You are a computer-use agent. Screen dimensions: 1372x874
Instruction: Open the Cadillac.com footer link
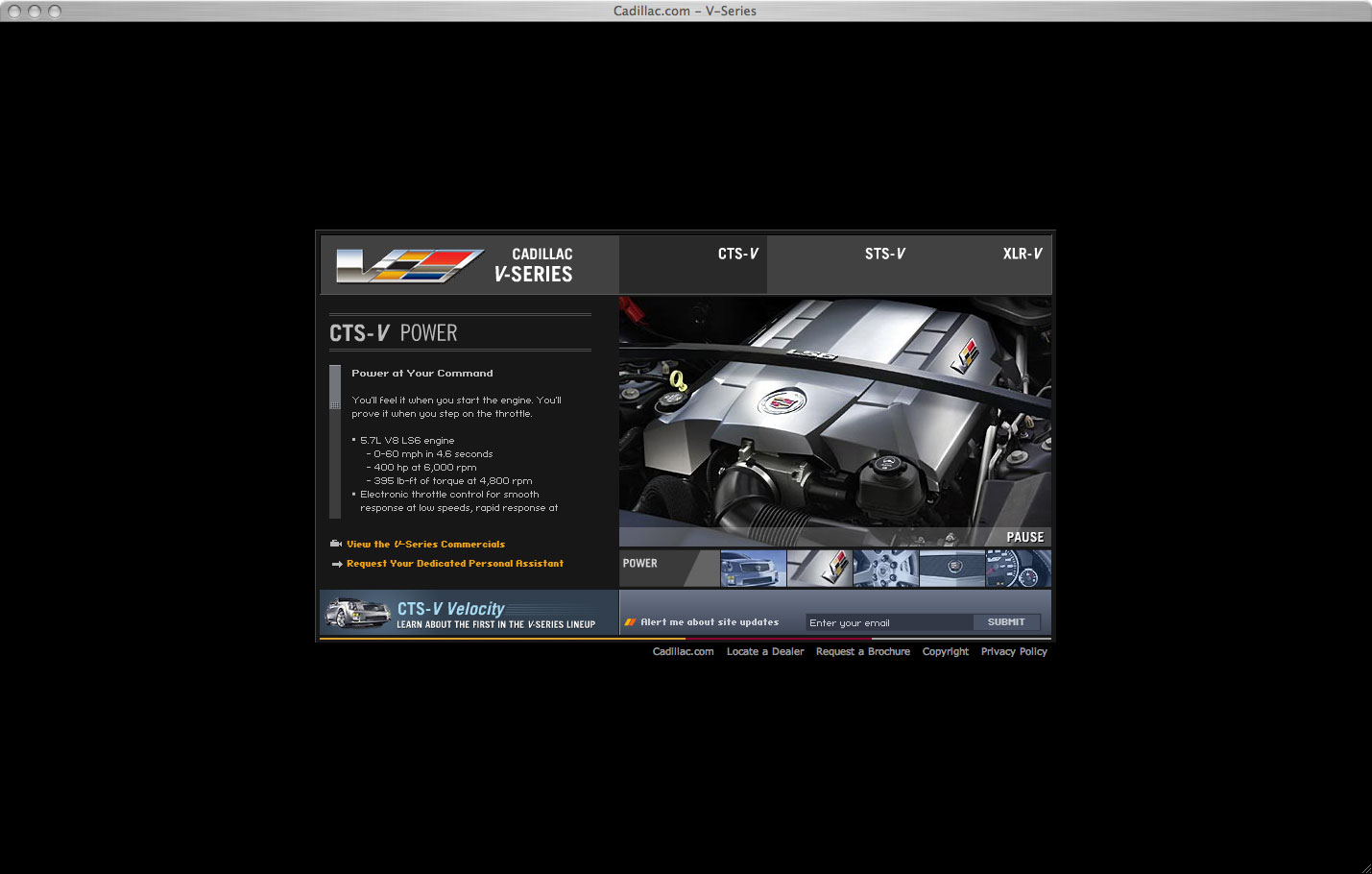(684, 652)
